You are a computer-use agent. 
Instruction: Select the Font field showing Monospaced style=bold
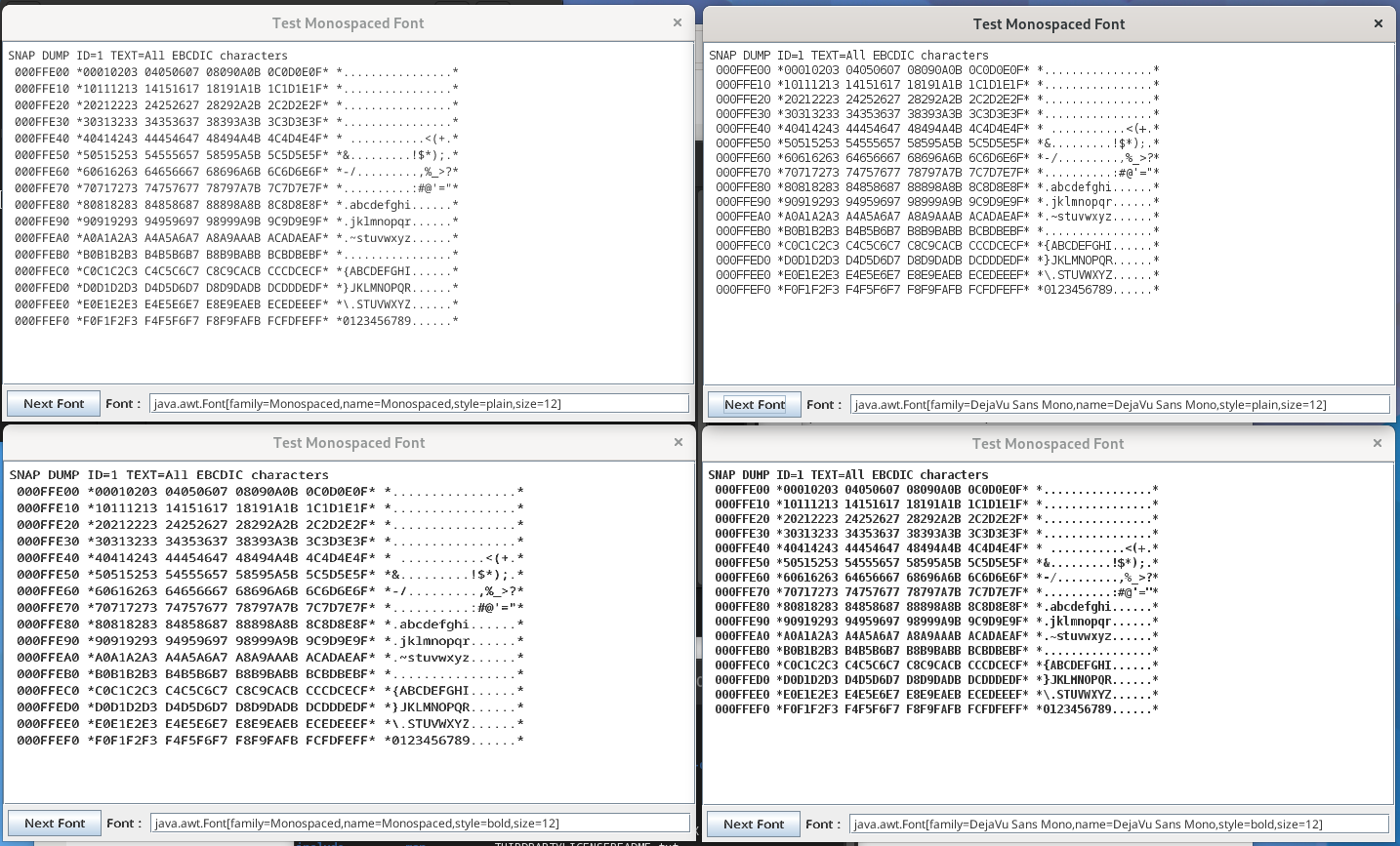tap(421, 824)
